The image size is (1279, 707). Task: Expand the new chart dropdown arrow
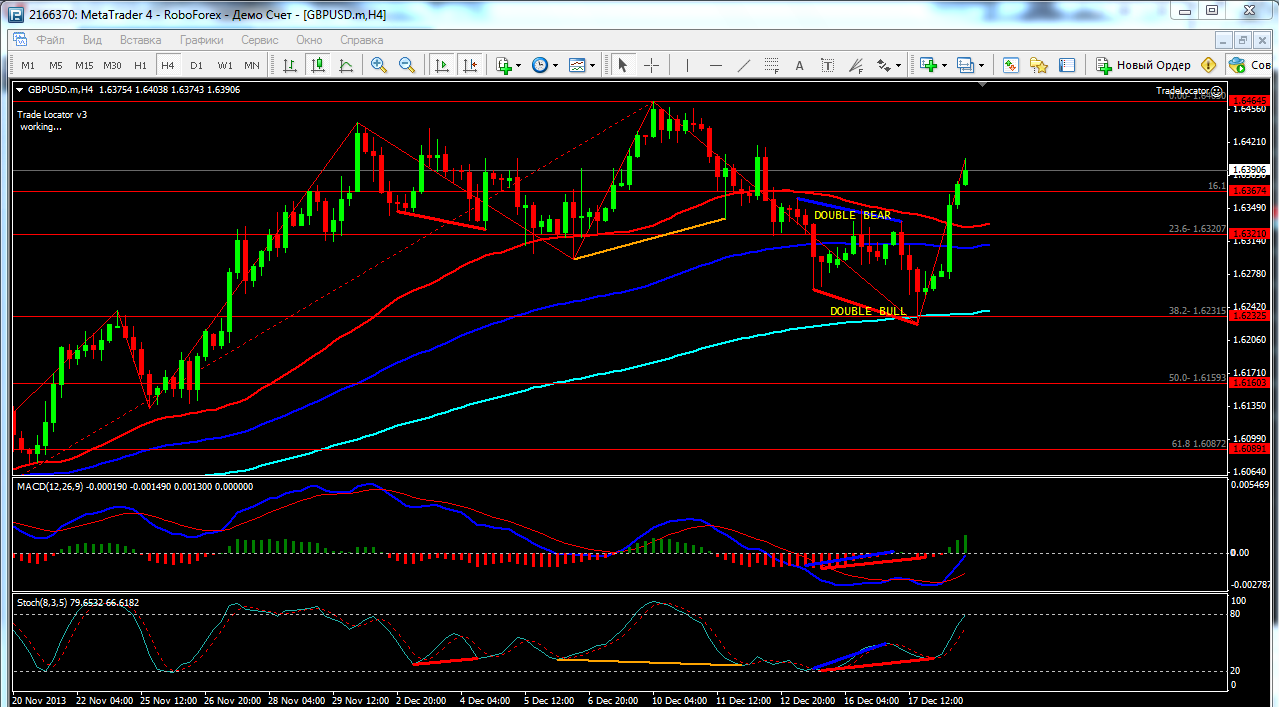944,66
